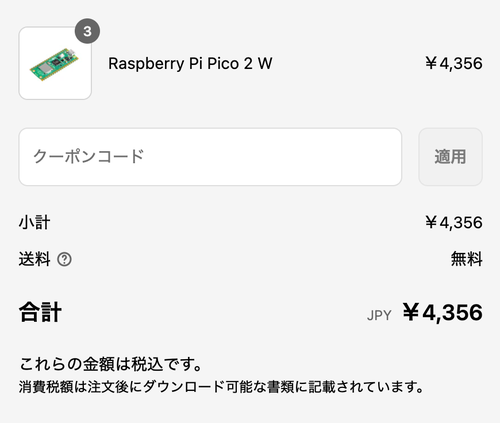The width and height of the screenshot is (500, 423).
Task: Click the JPY currency label
Action: 379,315
